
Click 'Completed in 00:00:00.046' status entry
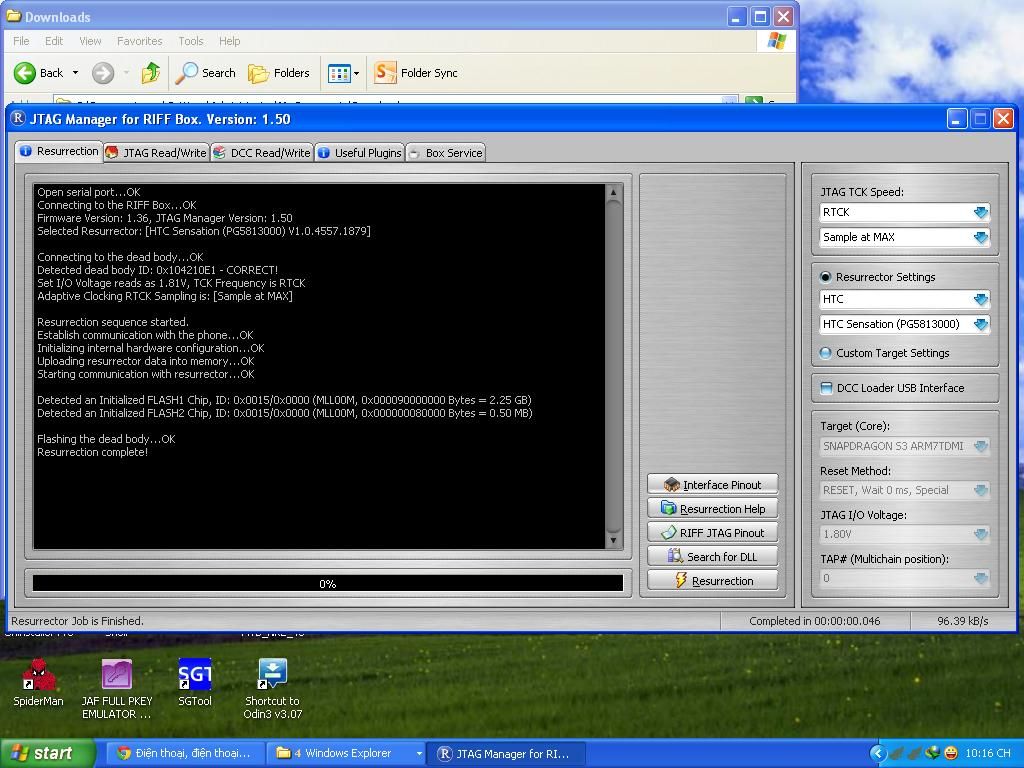(x=814, y=621)
